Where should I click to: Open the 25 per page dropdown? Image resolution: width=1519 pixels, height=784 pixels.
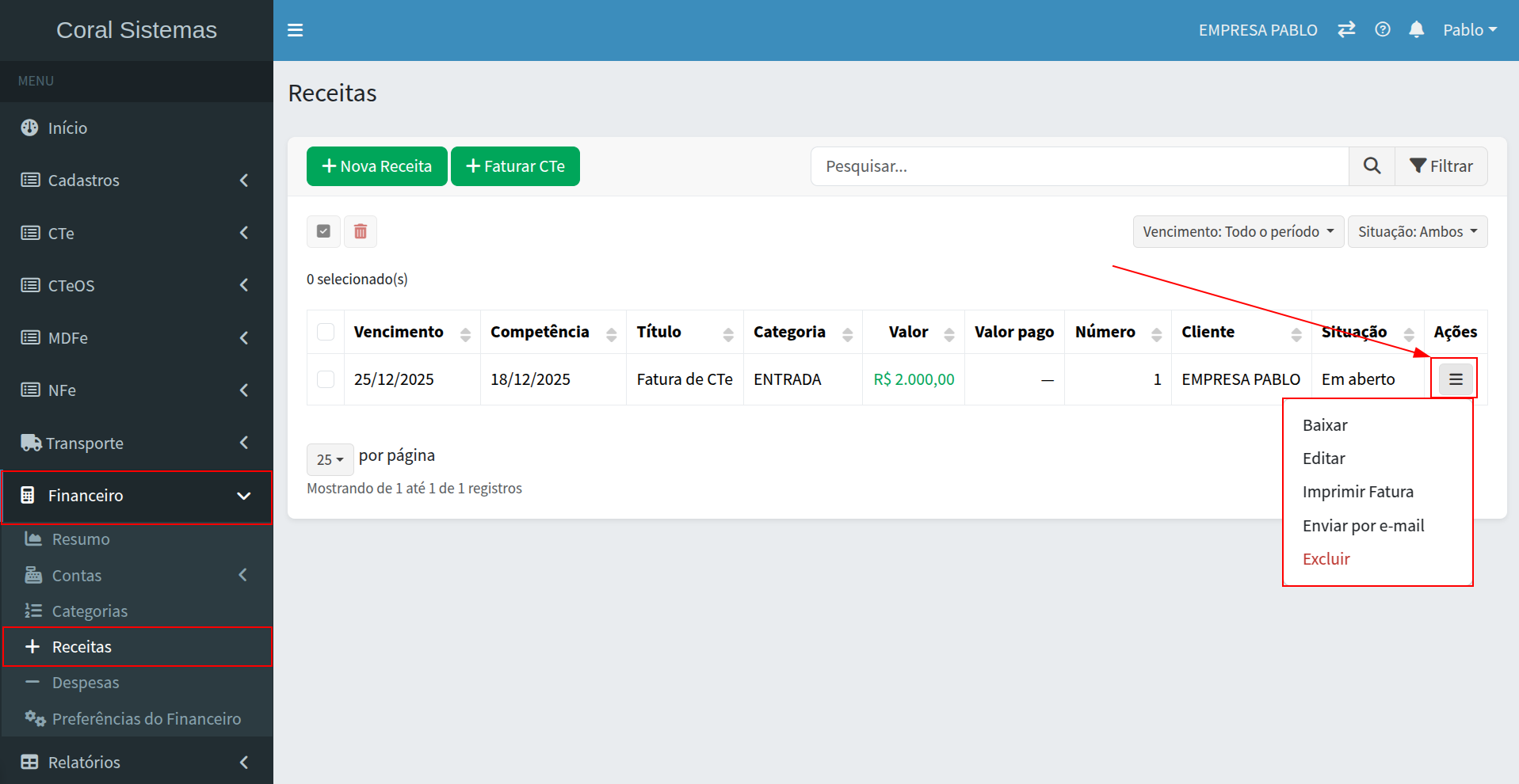tap(330, 459)
